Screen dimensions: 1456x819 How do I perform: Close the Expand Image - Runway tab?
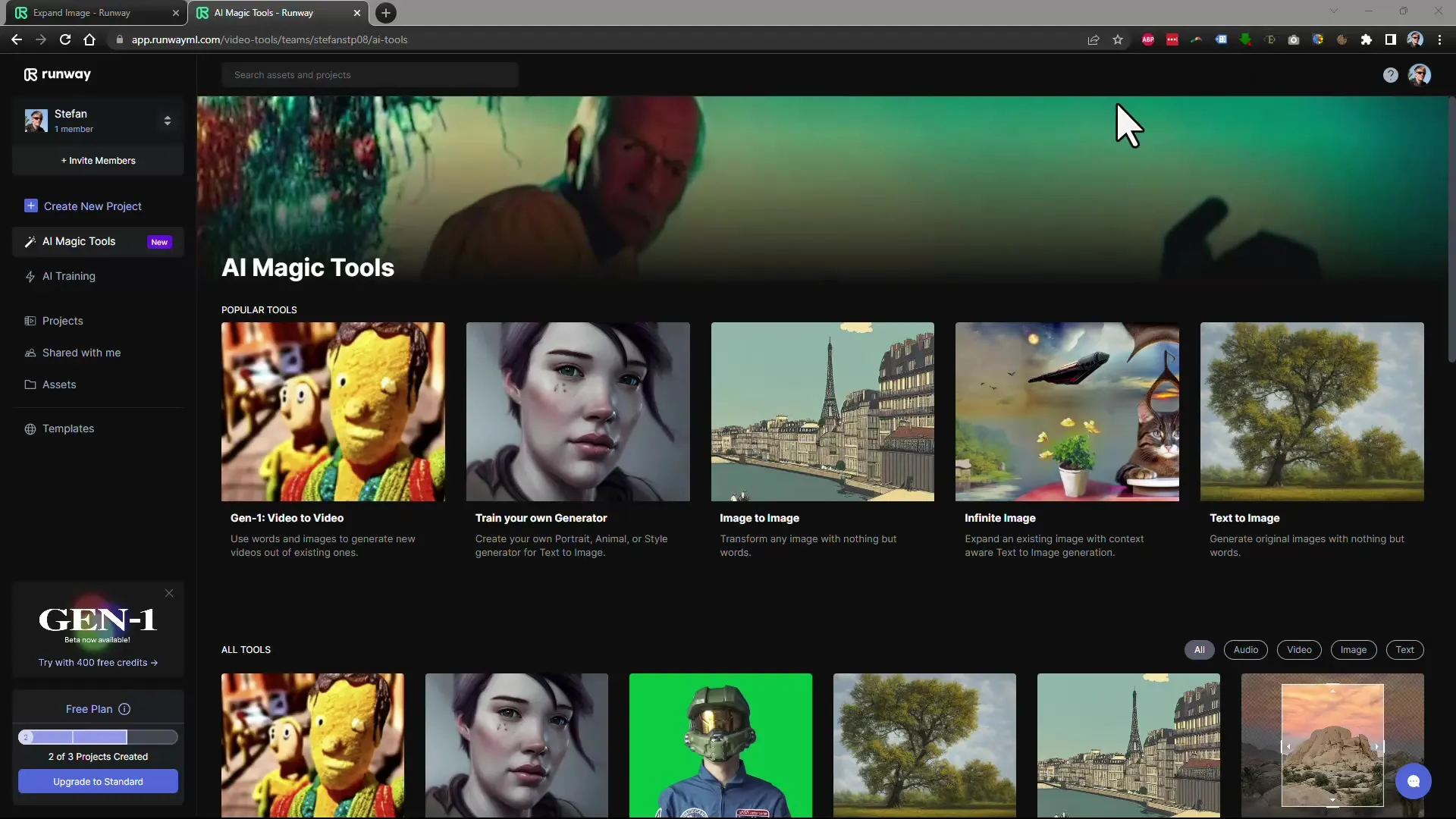[x=175, y=13]
